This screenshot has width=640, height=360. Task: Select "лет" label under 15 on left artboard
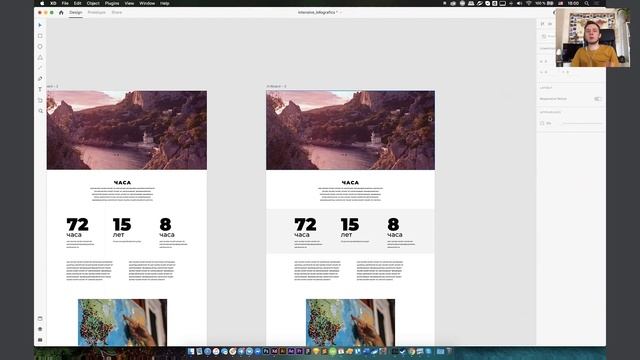(x=118, y=235)
